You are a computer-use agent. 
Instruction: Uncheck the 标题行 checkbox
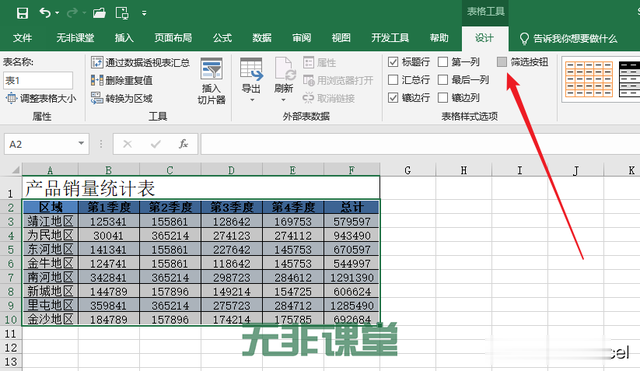tap(393, 62)
